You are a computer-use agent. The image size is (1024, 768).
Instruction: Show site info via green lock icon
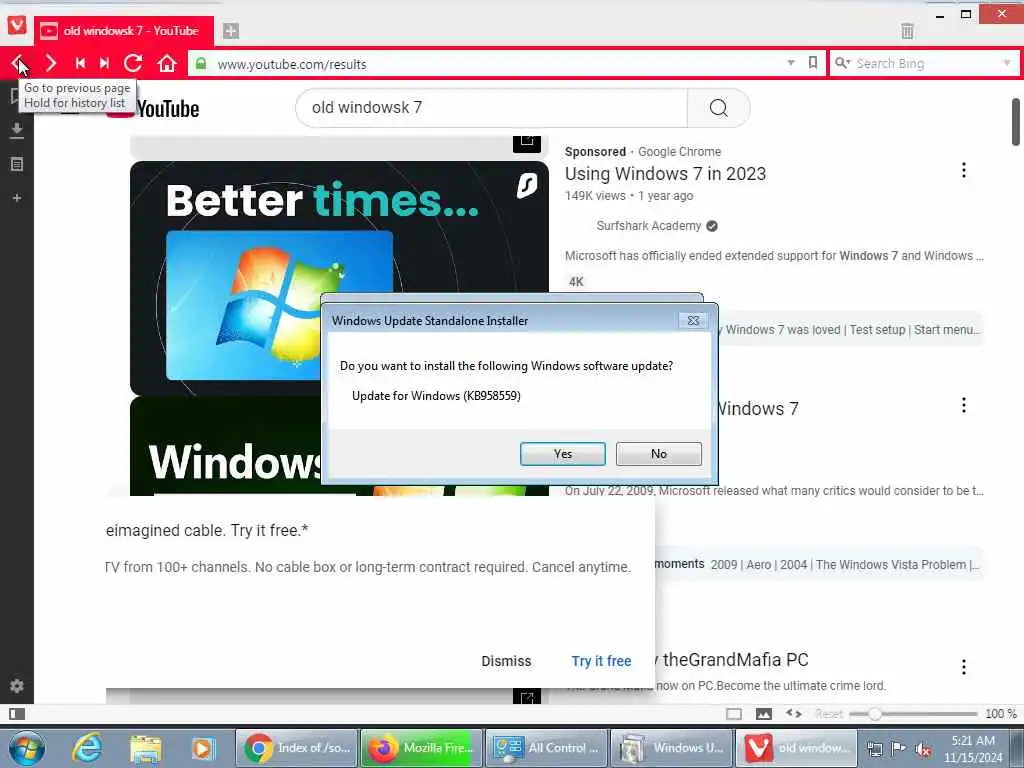201,63
